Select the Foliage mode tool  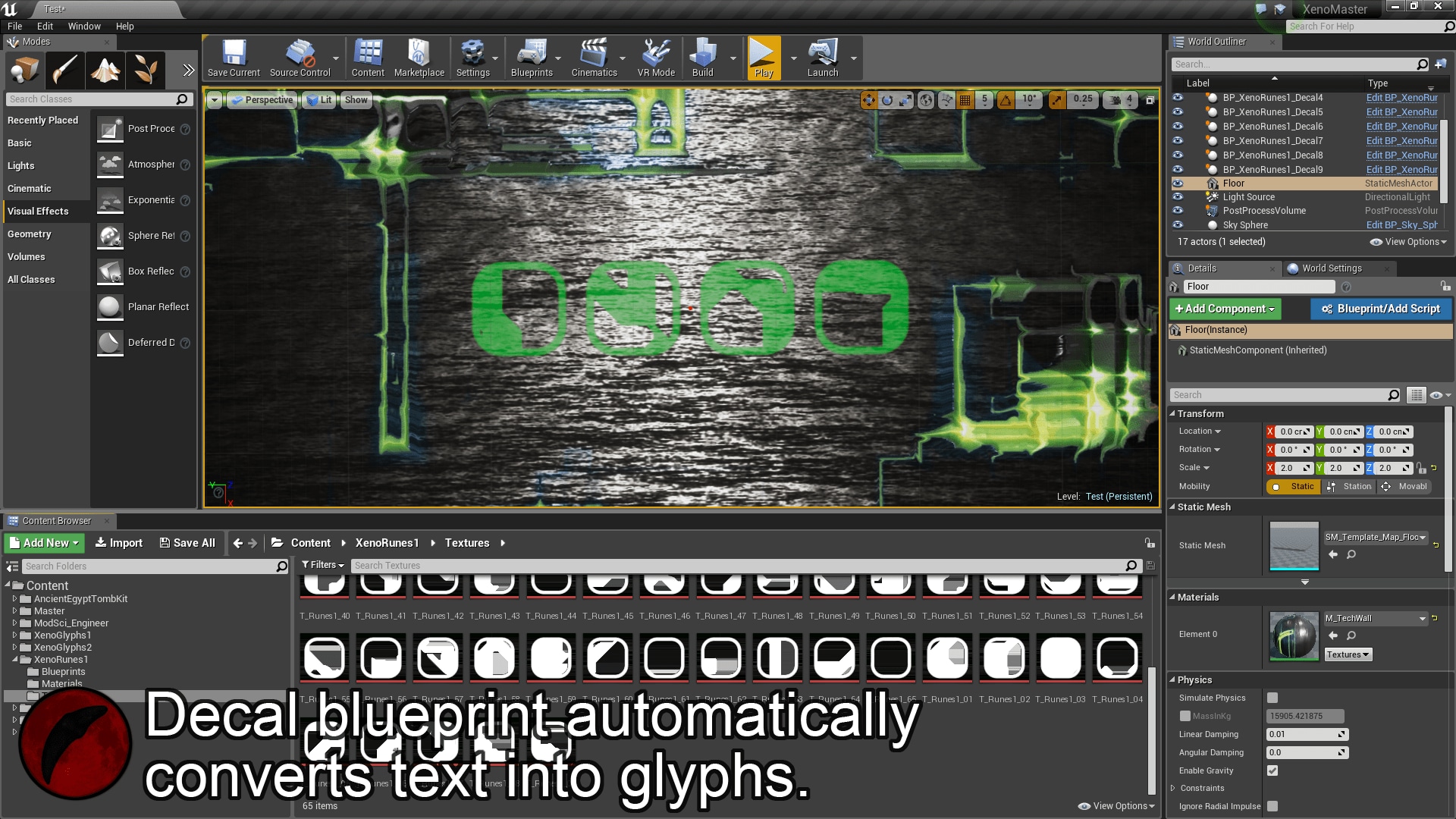(x=146, y=71)
